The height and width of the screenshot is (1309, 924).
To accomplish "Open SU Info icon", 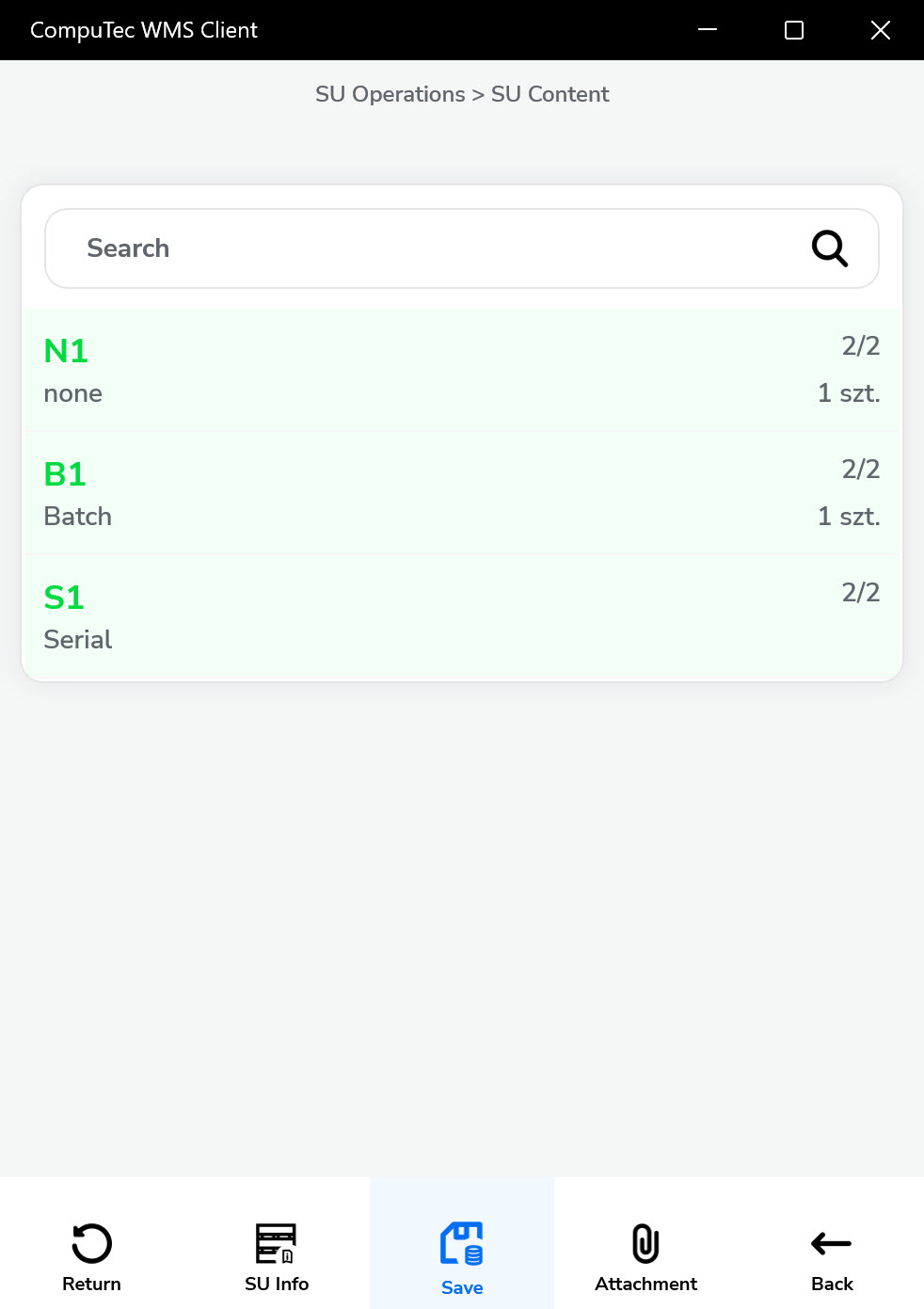I will (x=276, y=1243).
